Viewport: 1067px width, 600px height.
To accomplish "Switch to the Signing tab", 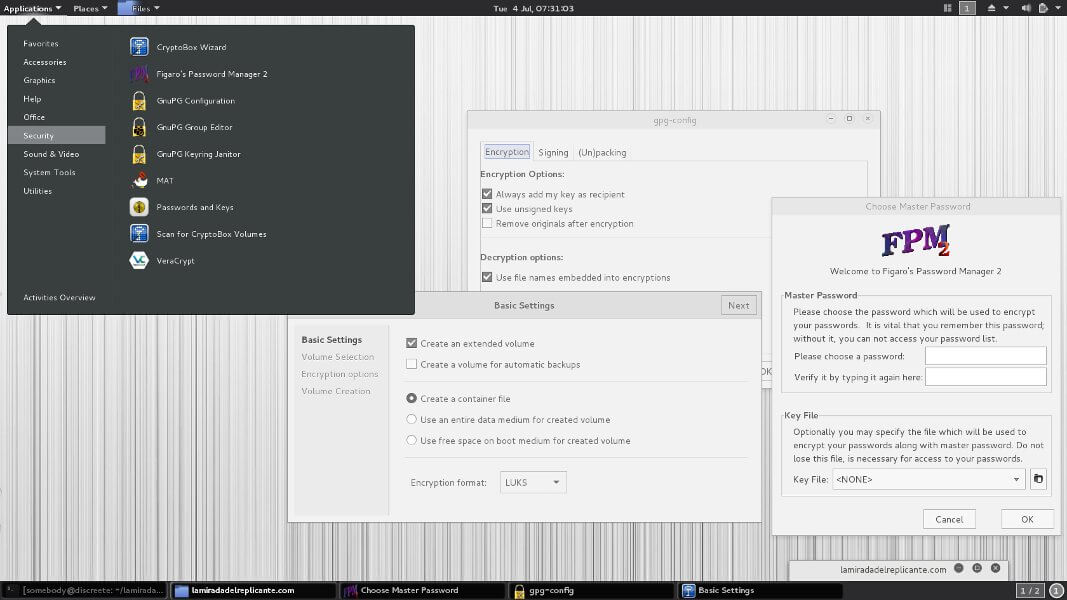I will coord(553,152).
